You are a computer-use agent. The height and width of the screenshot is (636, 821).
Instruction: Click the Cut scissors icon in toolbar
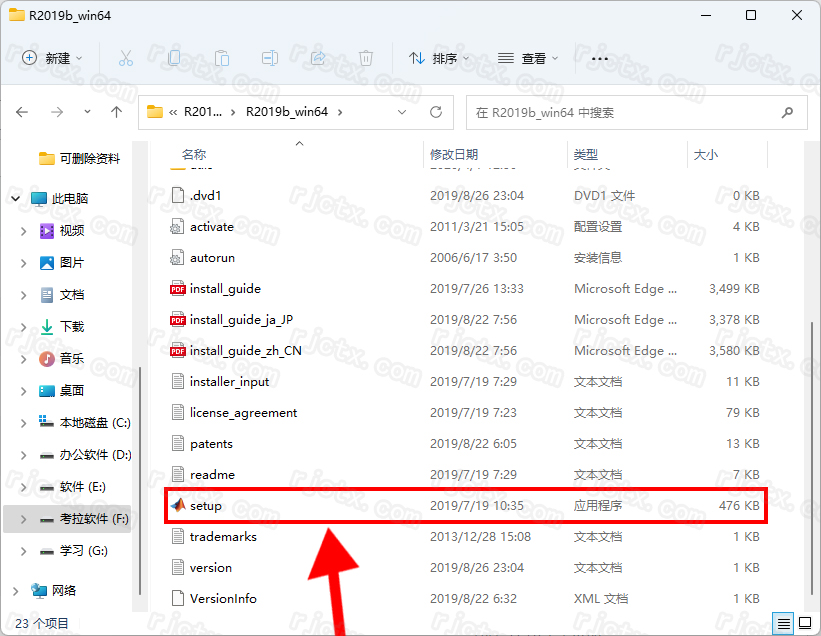click(x=126, y=58)
